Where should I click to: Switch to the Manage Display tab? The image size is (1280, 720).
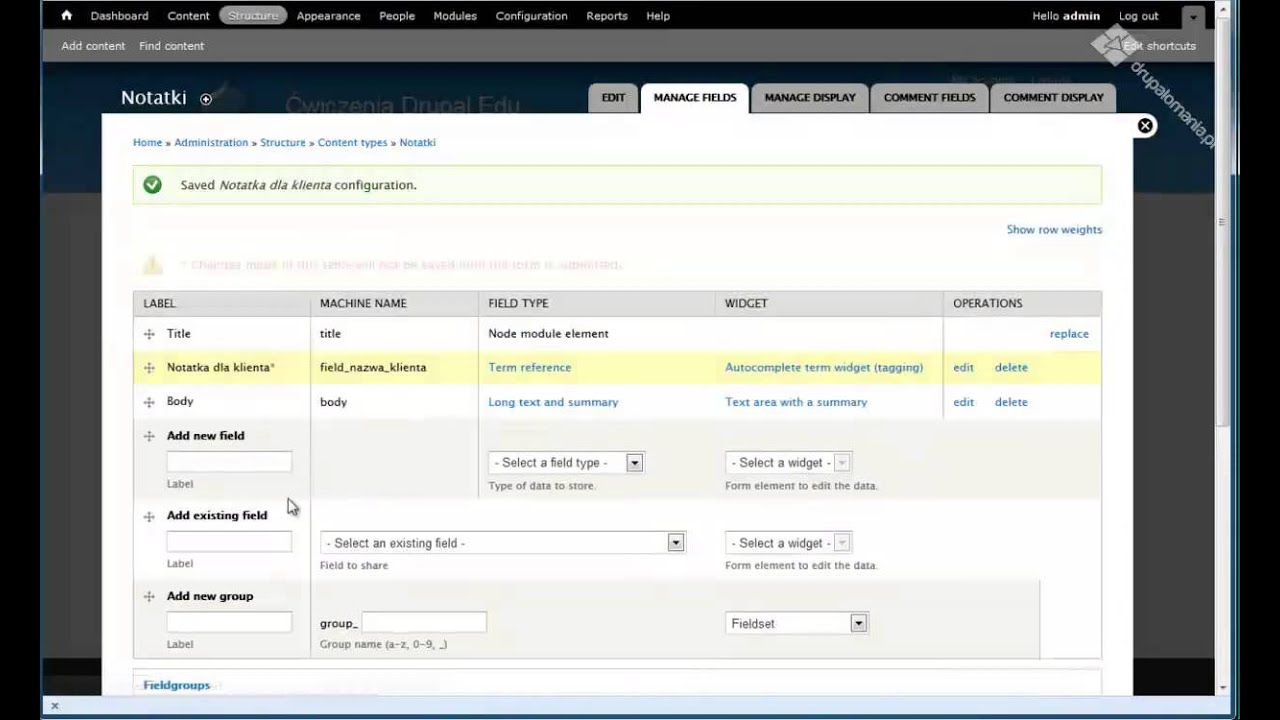pyautogui.click(x=810, y=98)
